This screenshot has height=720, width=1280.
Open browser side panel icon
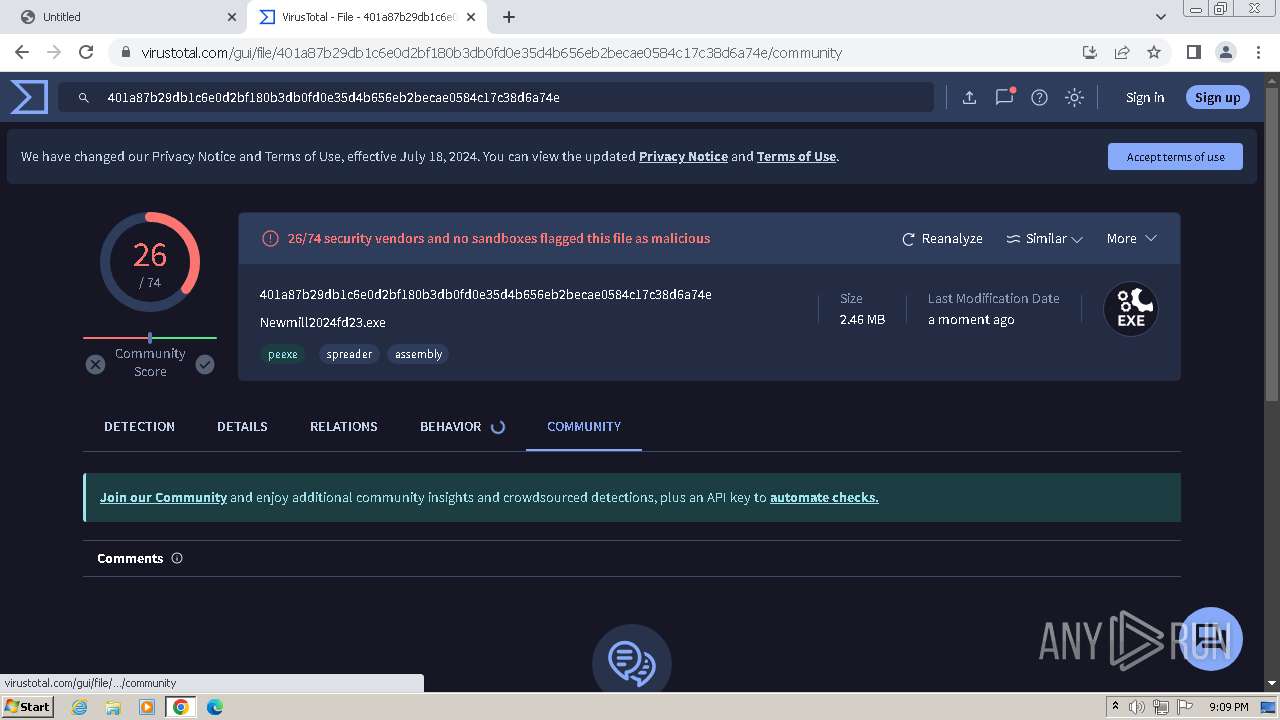point(1193,52)
